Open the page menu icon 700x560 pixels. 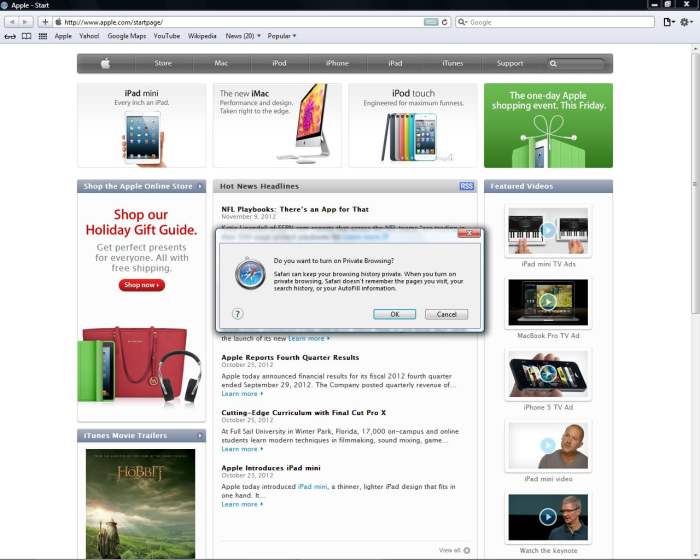(x=668, y=22)
